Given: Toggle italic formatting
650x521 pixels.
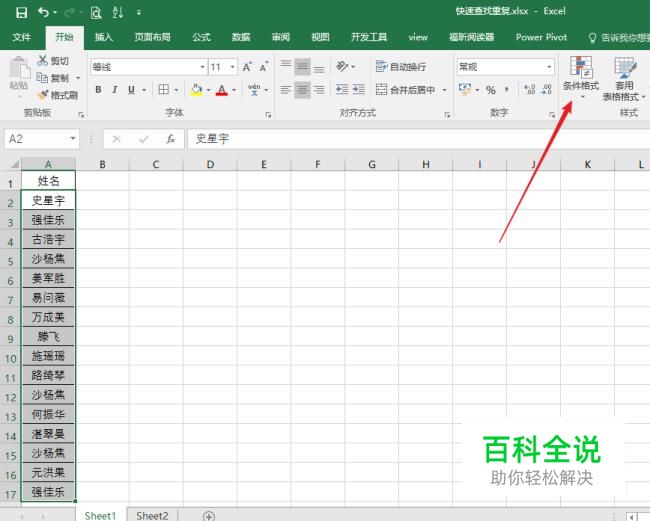Looking at the screenshot, I should pyautogui.click(x=115, y=90).
